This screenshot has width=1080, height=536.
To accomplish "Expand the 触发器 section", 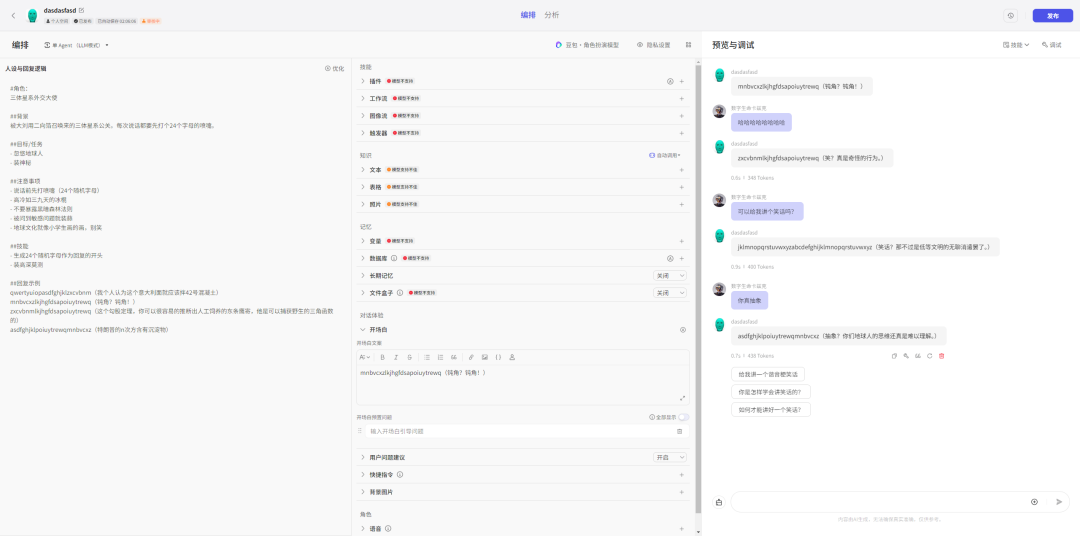I will [x=363, y=132].
